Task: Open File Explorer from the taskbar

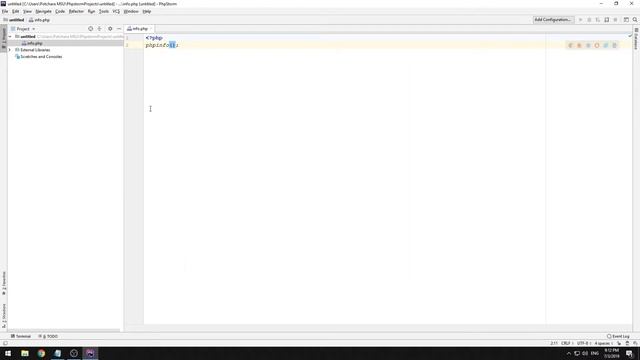Action: 25,353
